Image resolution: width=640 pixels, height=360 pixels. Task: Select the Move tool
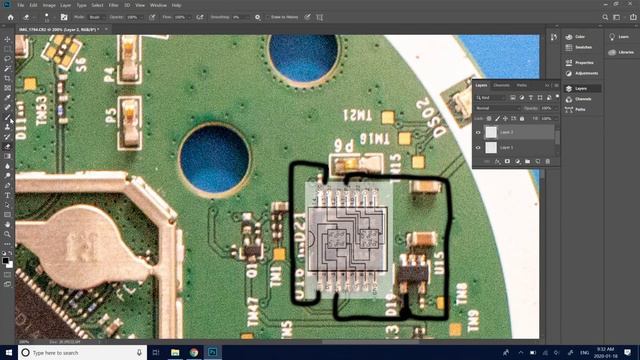pos(7,39)
